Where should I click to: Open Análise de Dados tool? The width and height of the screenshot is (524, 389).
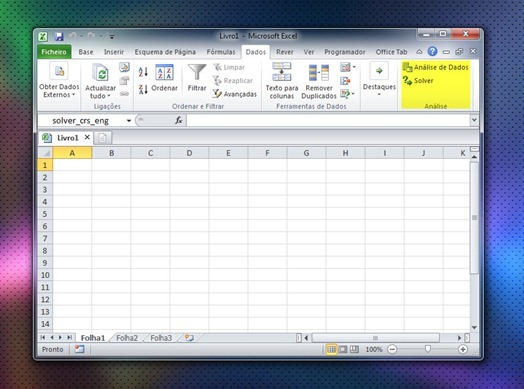click(x=435, y=68)
